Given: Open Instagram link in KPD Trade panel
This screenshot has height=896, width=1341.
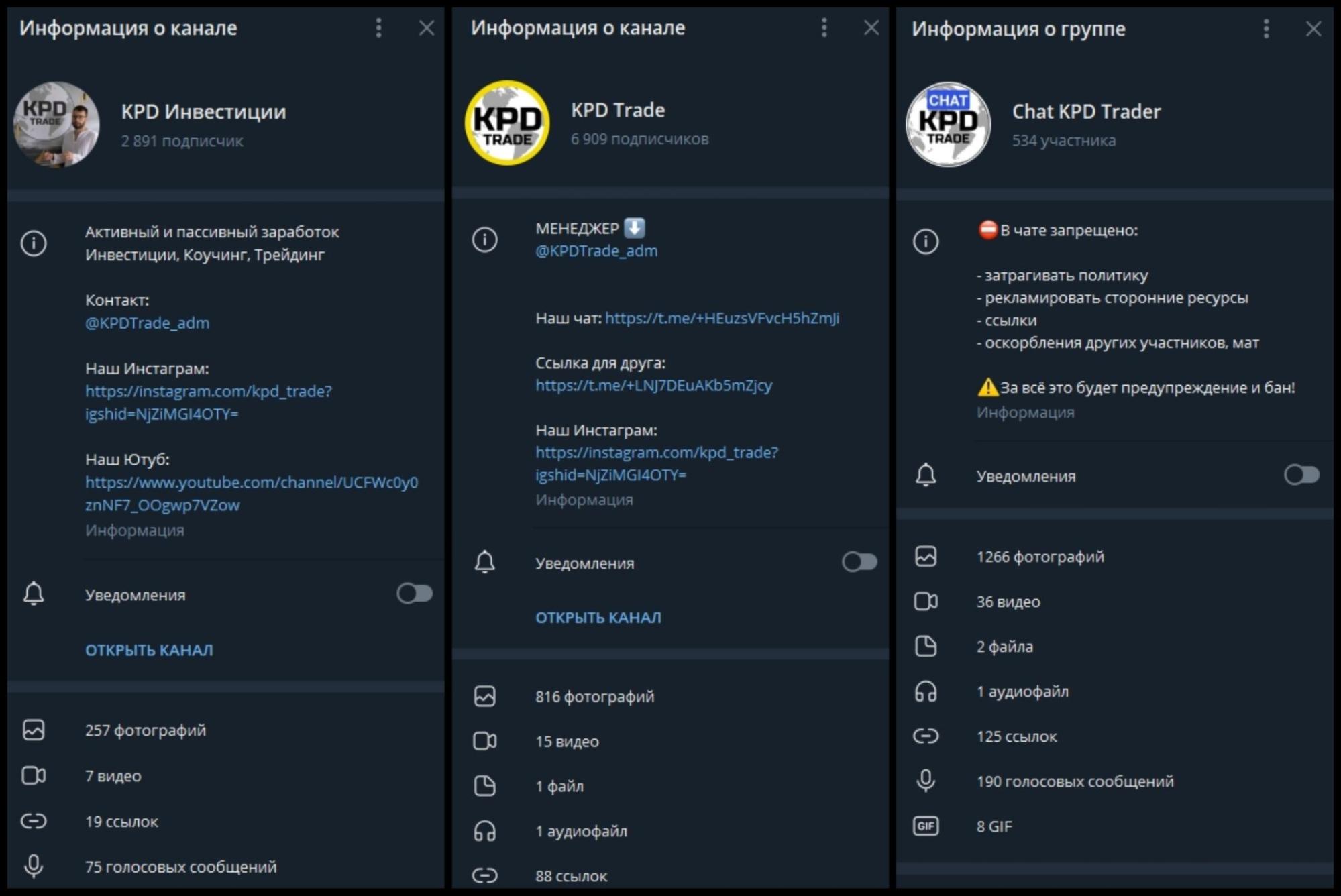Looking at the screenshot, I should pyautogui.click(x=657, y=463).
